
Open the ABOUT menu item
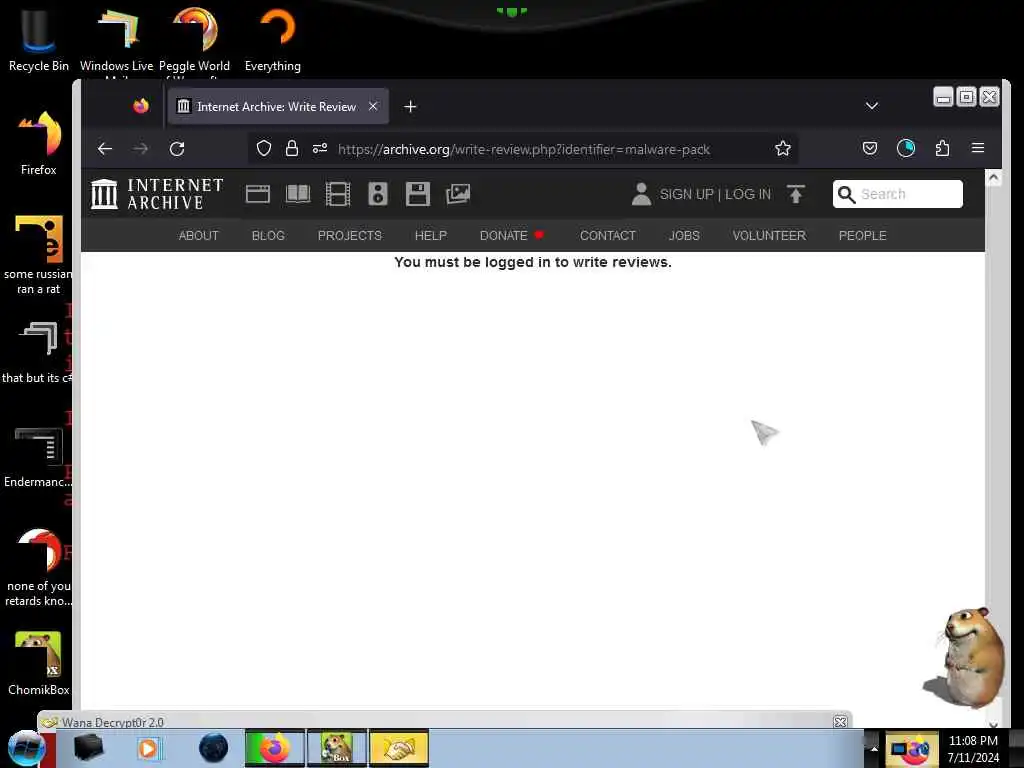(199, 236)
